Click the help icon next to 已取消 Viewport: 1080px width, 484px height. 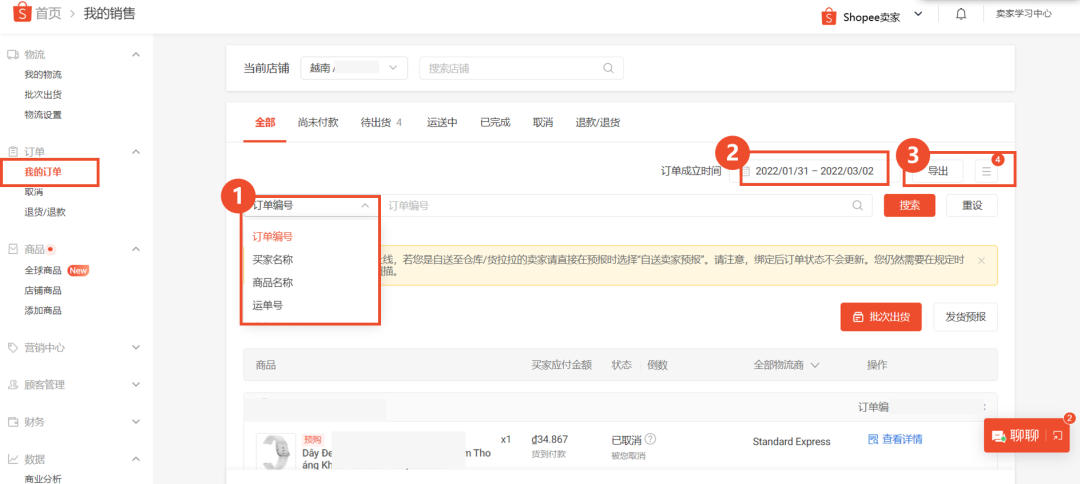[x=651, y=439]
